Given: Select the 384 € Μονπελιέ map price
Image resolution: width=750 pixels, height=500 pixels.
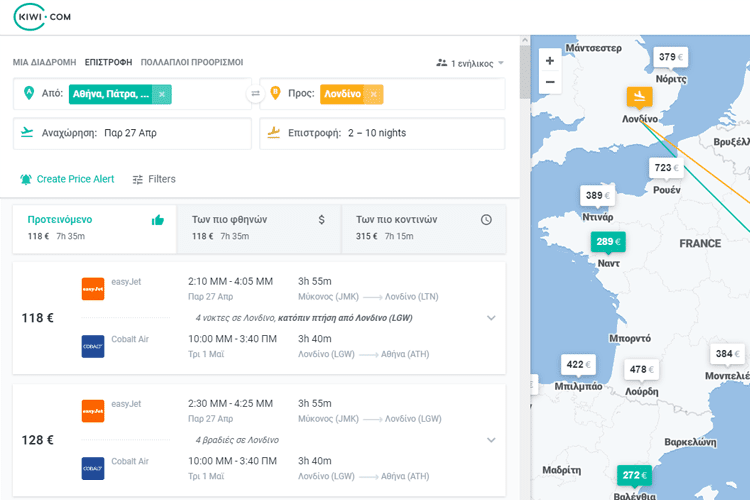Looking at the screenshot, I should click(728, 354).
